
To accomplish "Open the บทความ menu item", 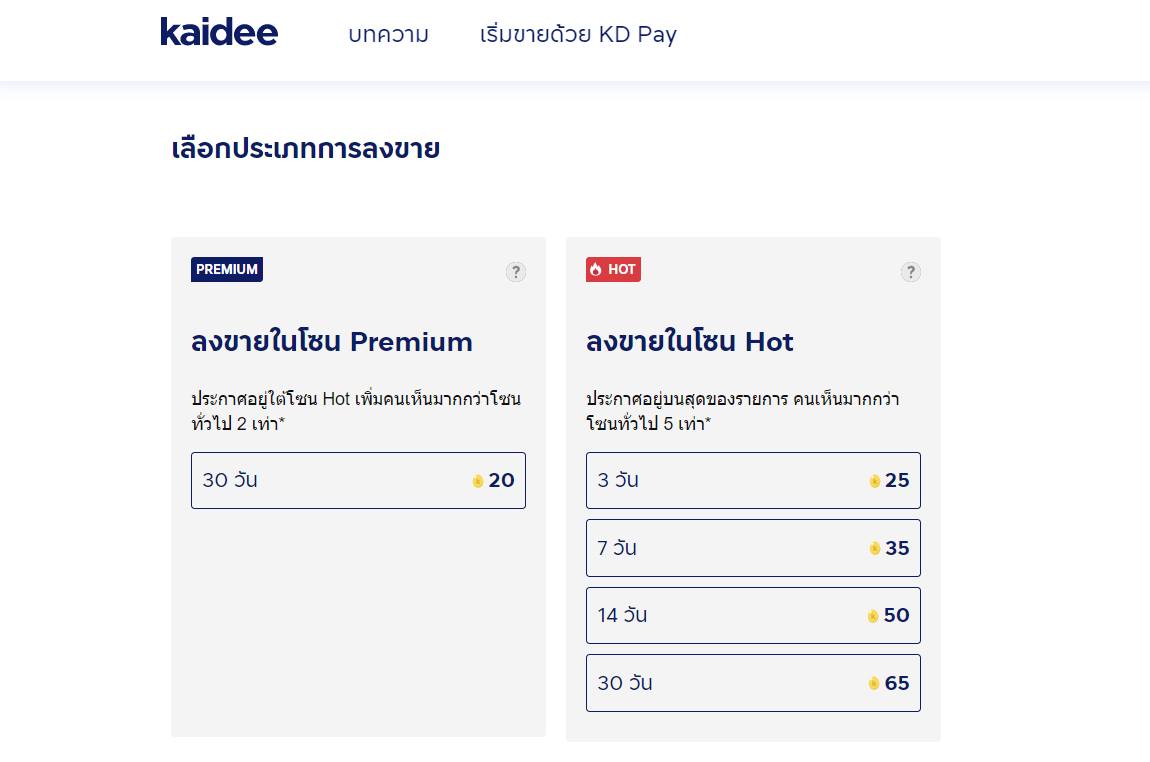I will coord(388,34).
